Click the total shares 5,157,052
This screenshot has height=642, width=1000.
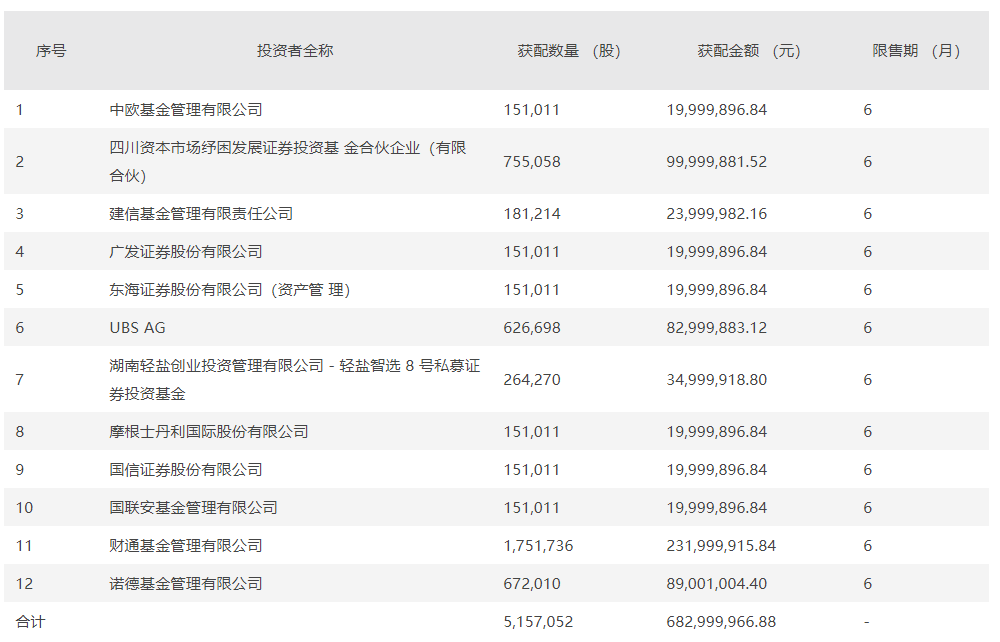point(538,622)
